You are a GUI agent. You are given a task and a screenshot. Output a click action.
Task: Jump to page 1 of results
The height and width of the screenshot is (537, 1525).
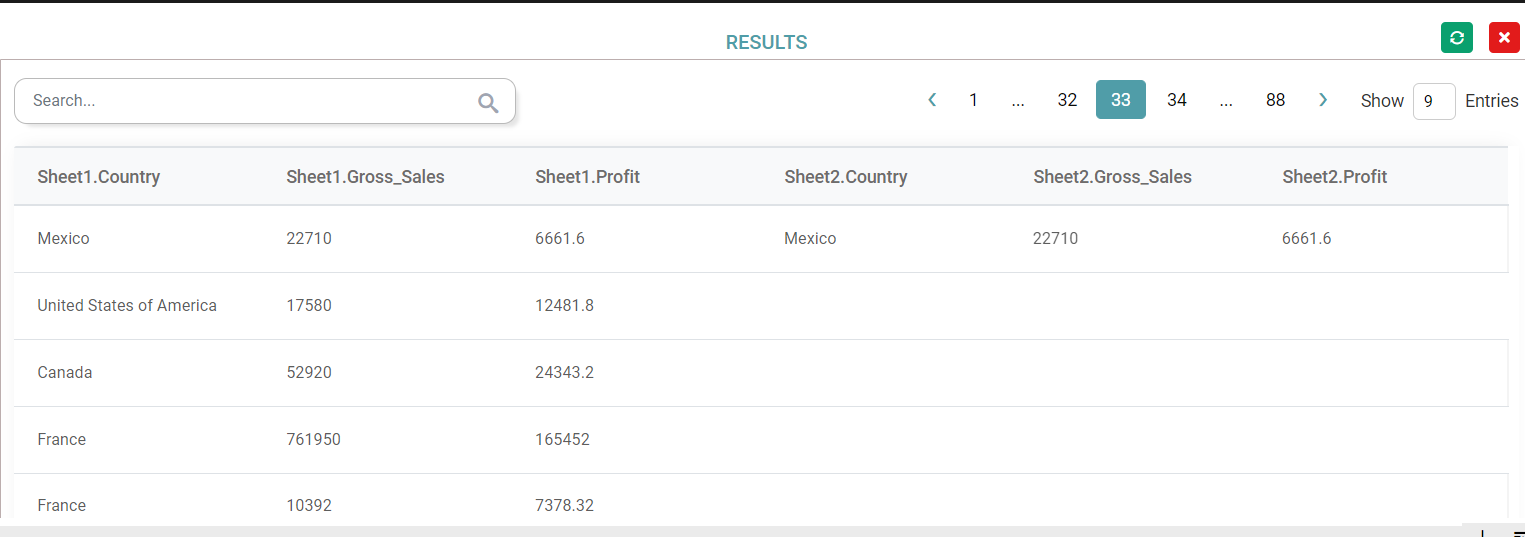[x=973, y=100]
